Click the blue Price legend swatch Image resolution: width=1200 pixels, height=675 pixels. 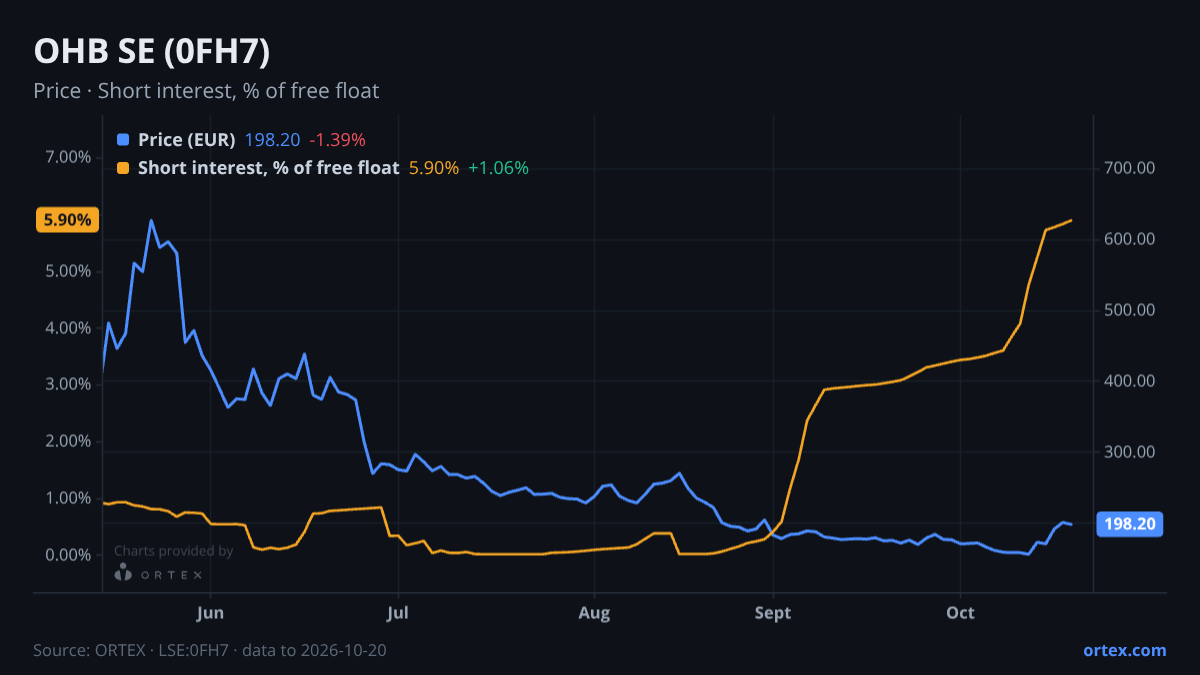123,139
